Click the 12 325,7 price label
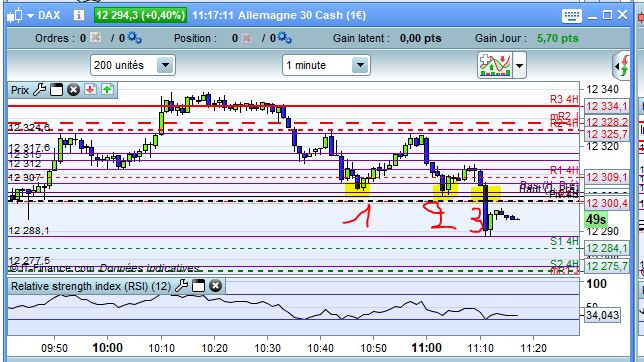 pos(607,134)
